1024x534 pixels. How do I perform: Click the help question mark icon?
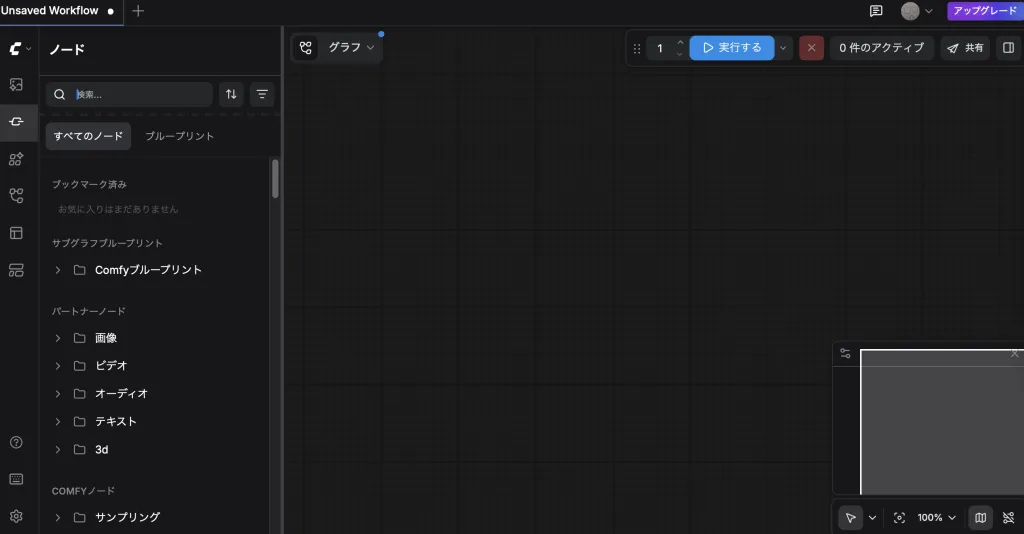coord(16,442)
